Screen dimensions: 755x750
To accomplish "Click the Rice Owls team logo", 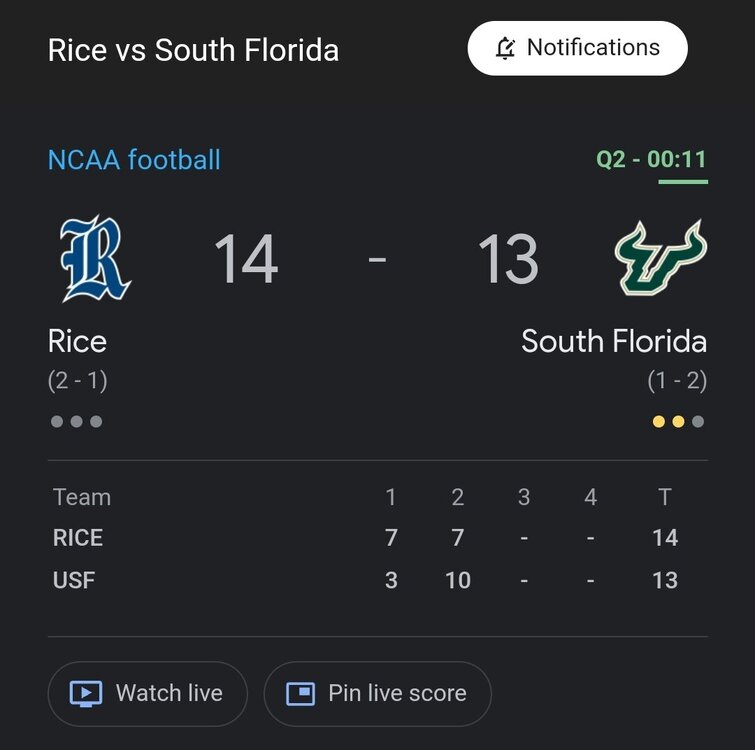I will point(95,260).
